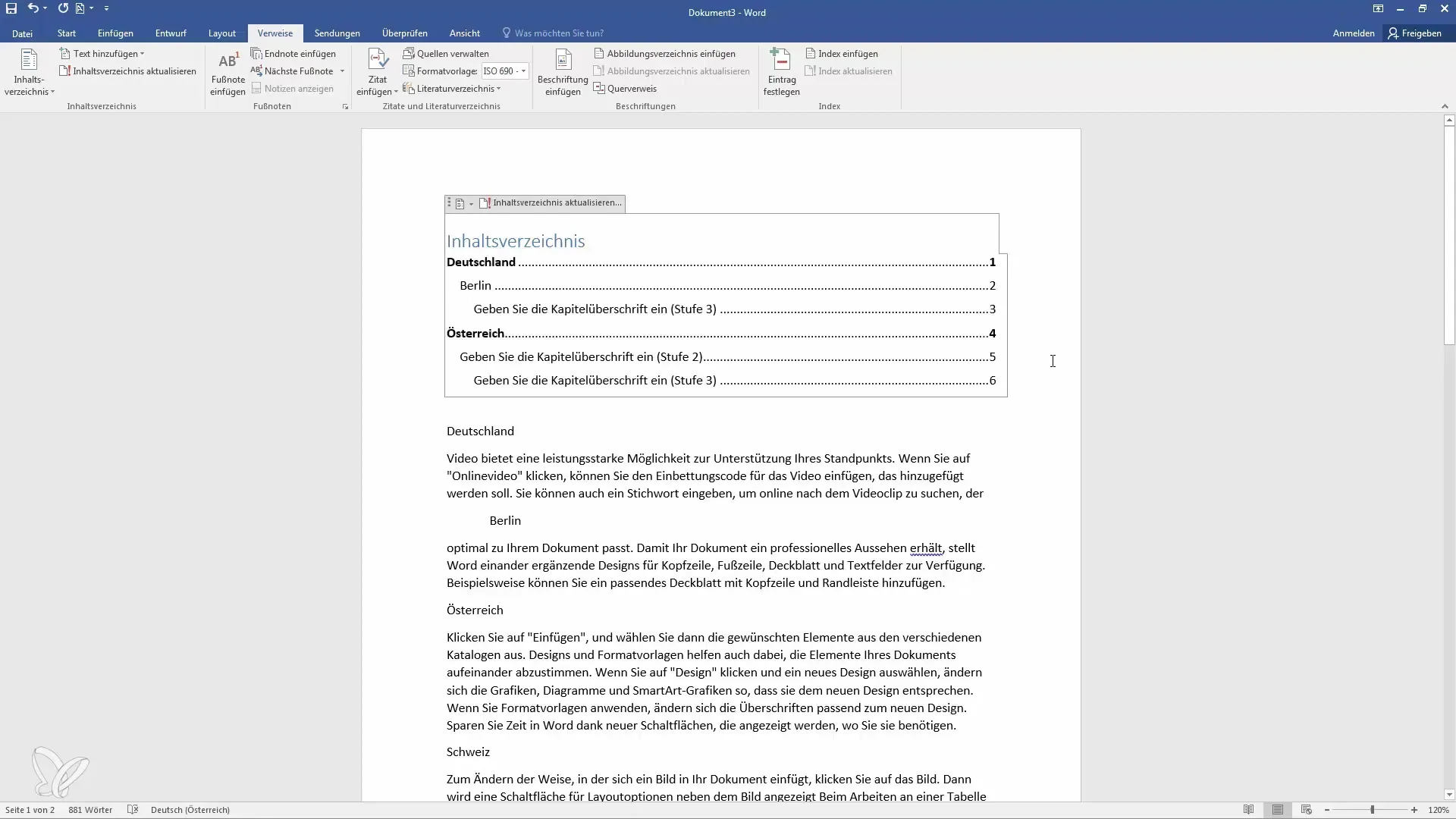Switch to the Einfügen tab
The image size is (1456, 819).
tap(115, 33)
